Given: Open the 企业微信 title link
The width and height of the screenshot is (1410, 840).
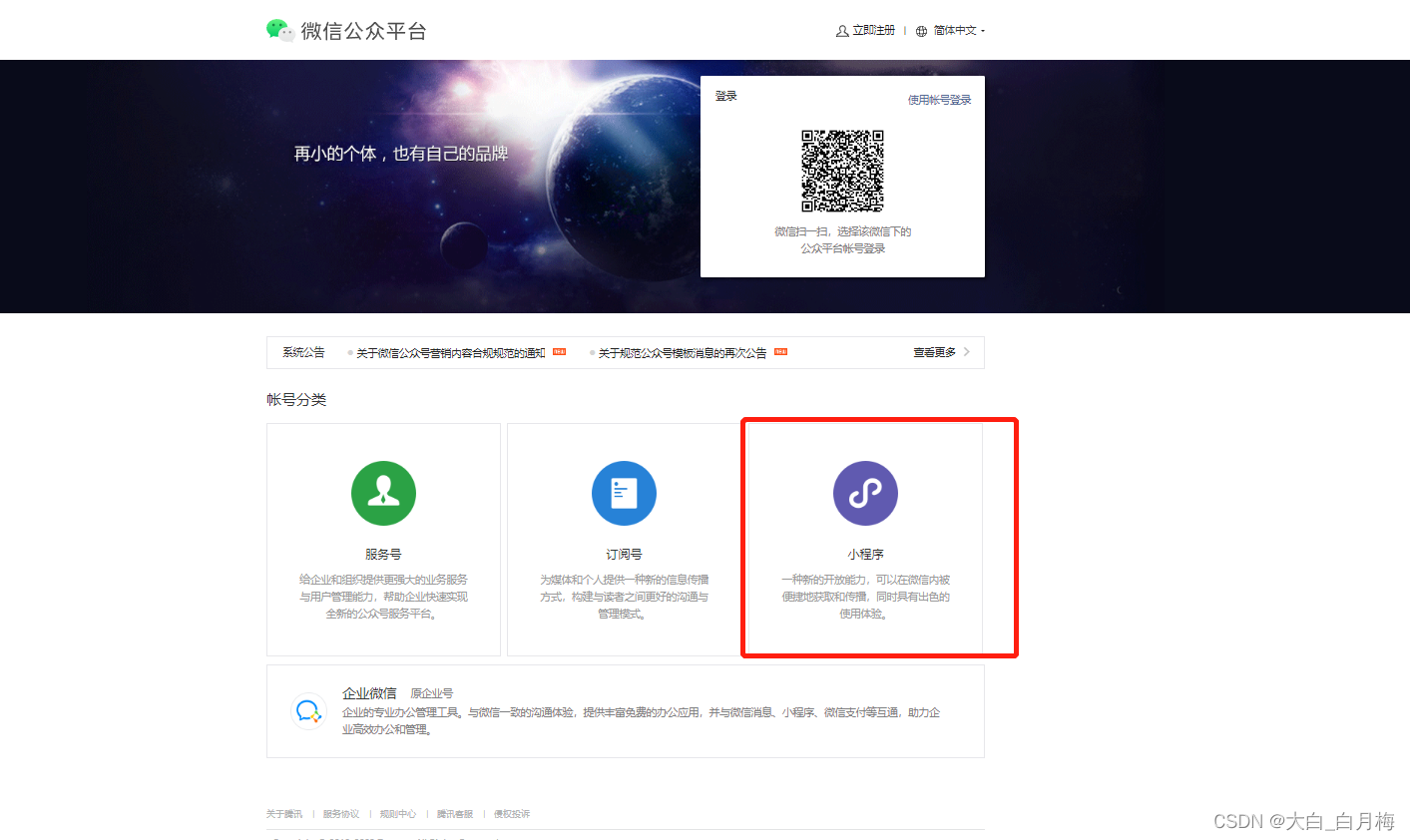Looking at the screenshot, I should click(369, 693).
